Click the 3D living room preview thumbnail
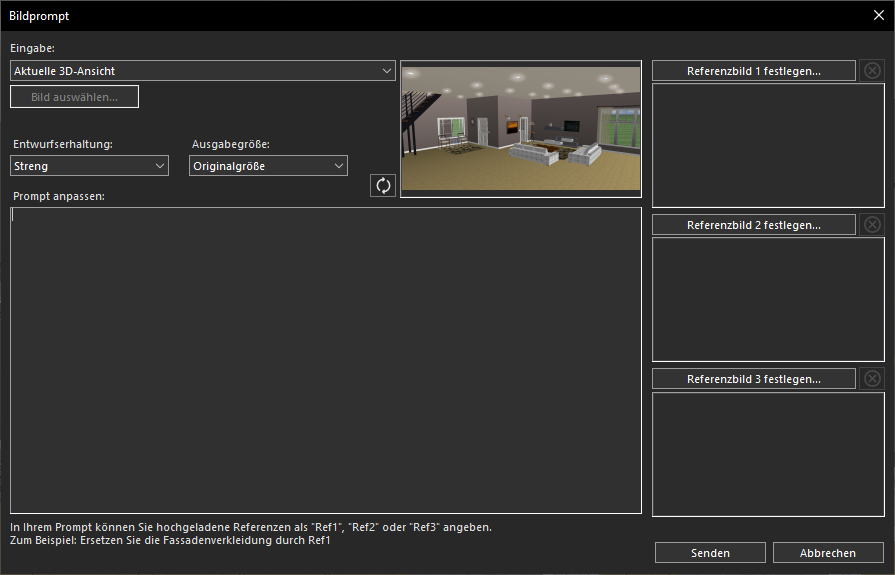This screenshot has width=895, height=575. pyautogui.click(x=521, y=129)
